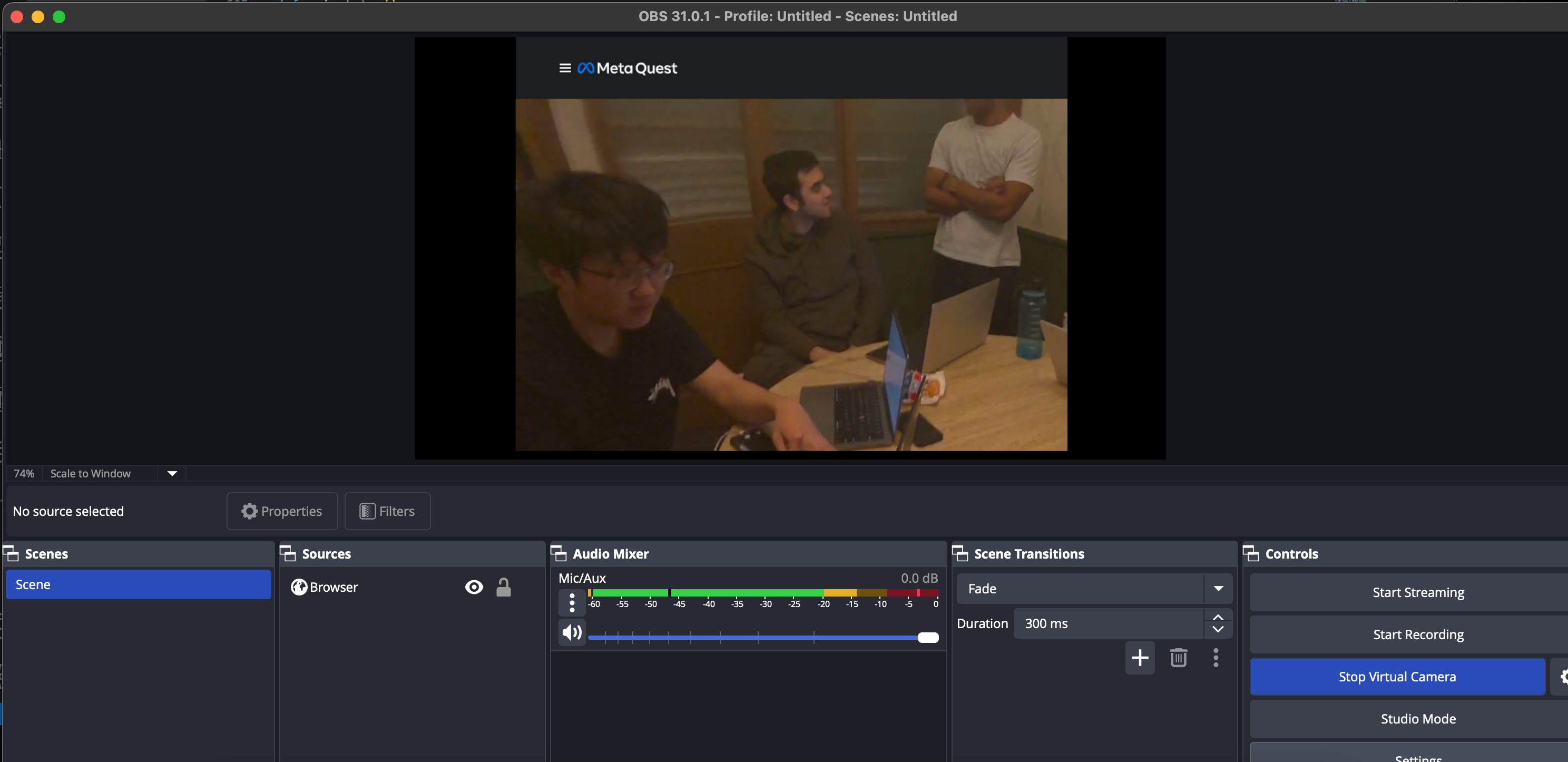Mute the Mic/Aux speaker icon

[x=572, y=632]
